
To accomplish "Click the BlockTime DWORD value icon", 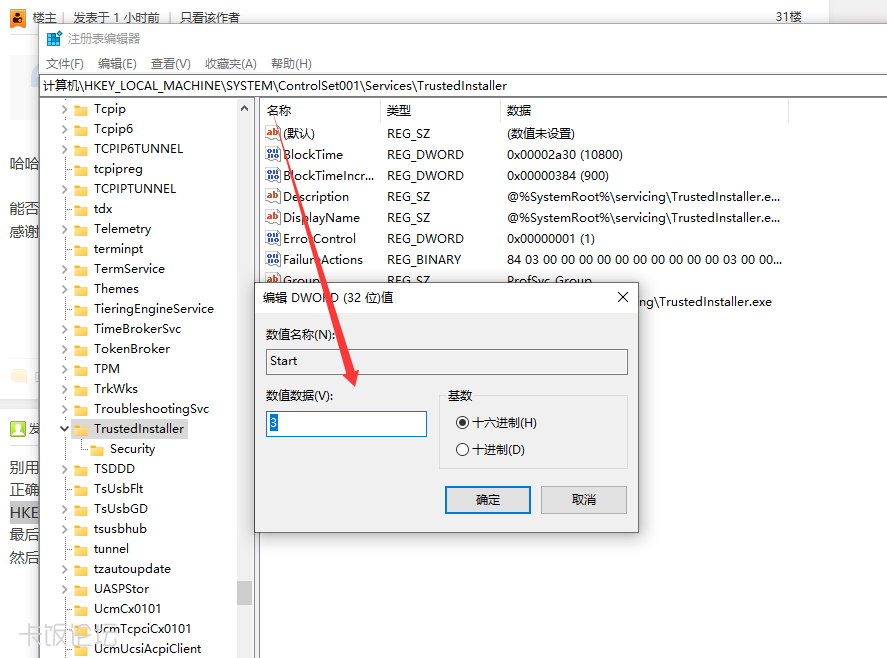I will tap(273, 154).
